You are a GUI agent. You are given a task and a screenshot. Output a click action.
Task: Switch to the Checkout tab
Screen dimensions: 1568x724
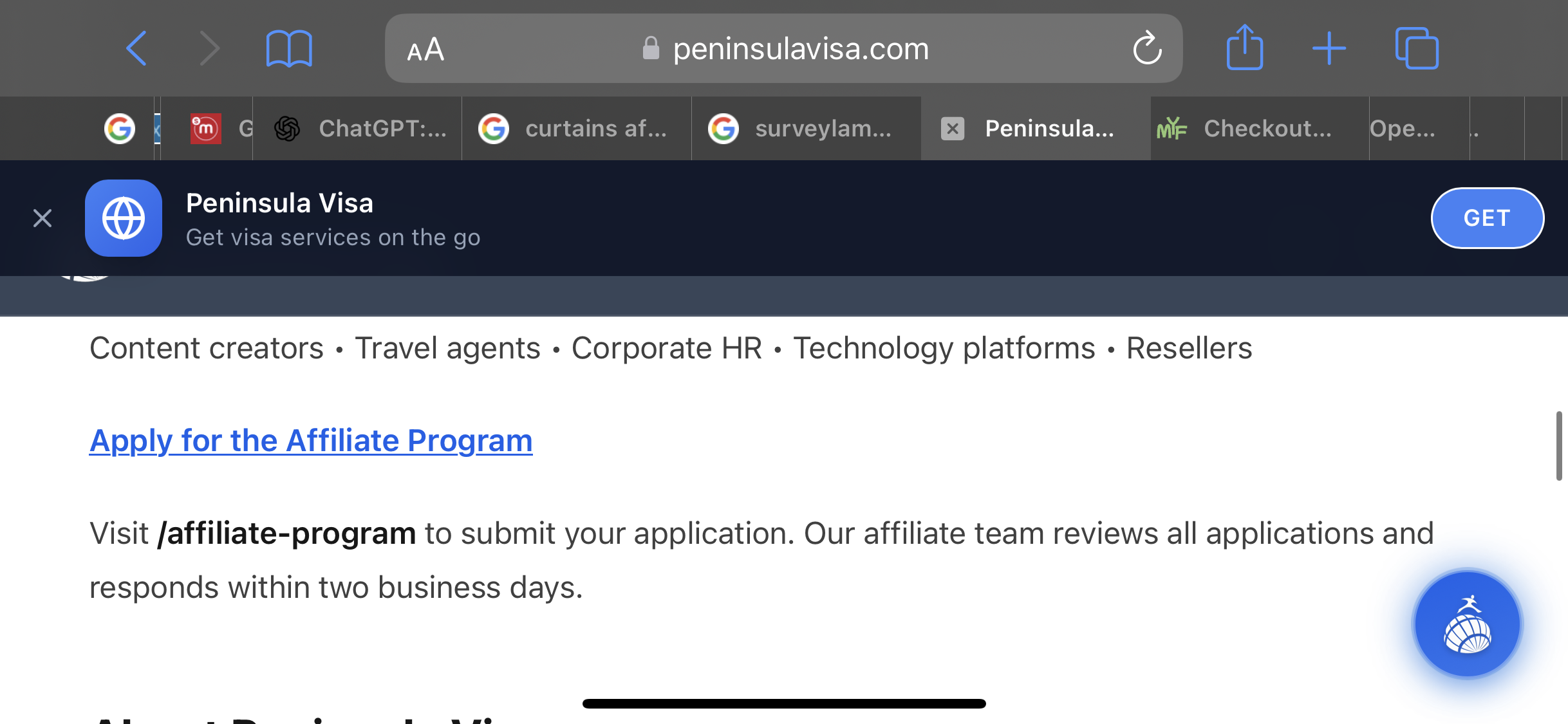click(x=1260, y=129)
